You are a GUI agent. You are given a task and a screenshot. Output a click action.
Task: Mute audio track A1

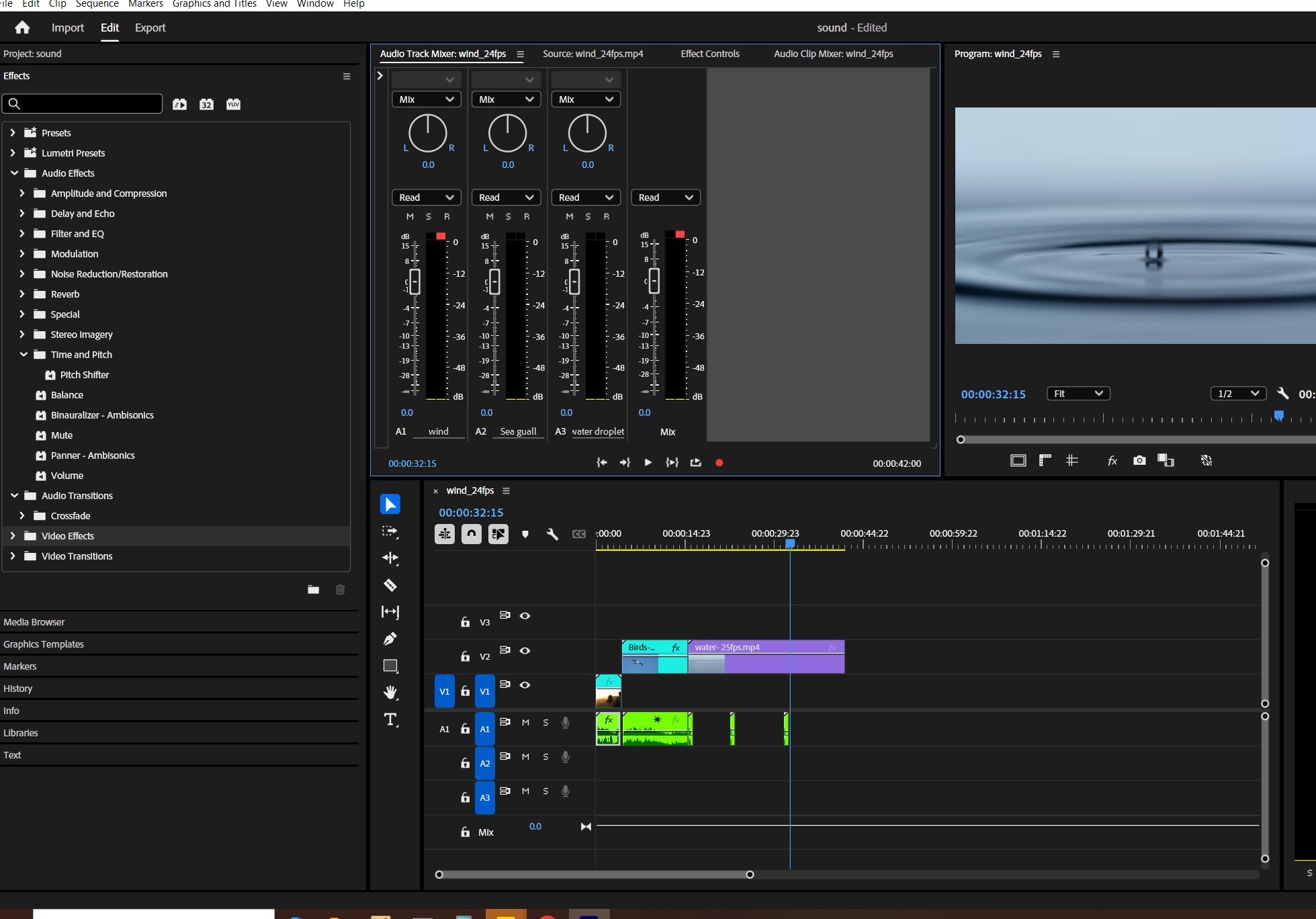(x=525, y=723)
